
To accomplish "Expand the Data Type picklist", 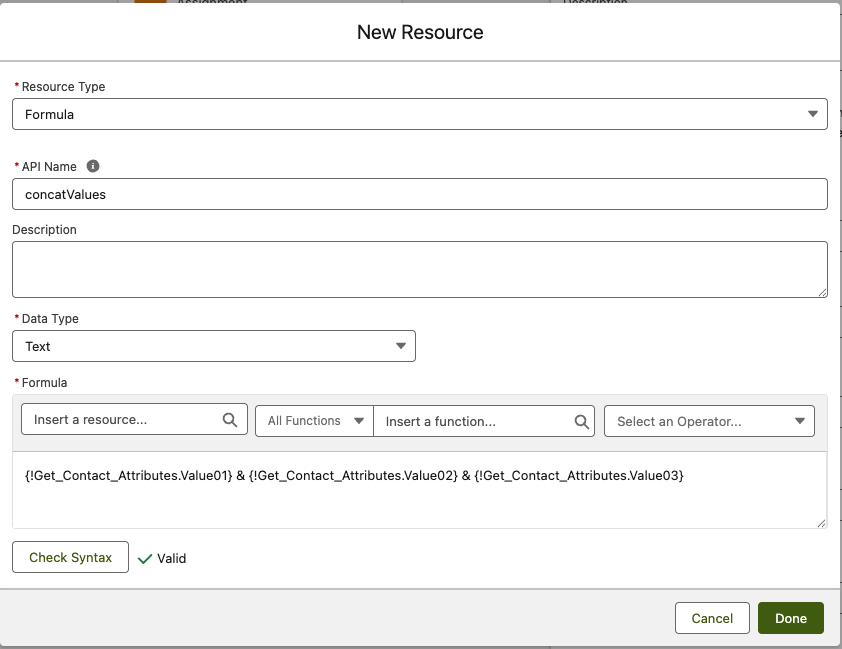I will [x=213, y=346].
